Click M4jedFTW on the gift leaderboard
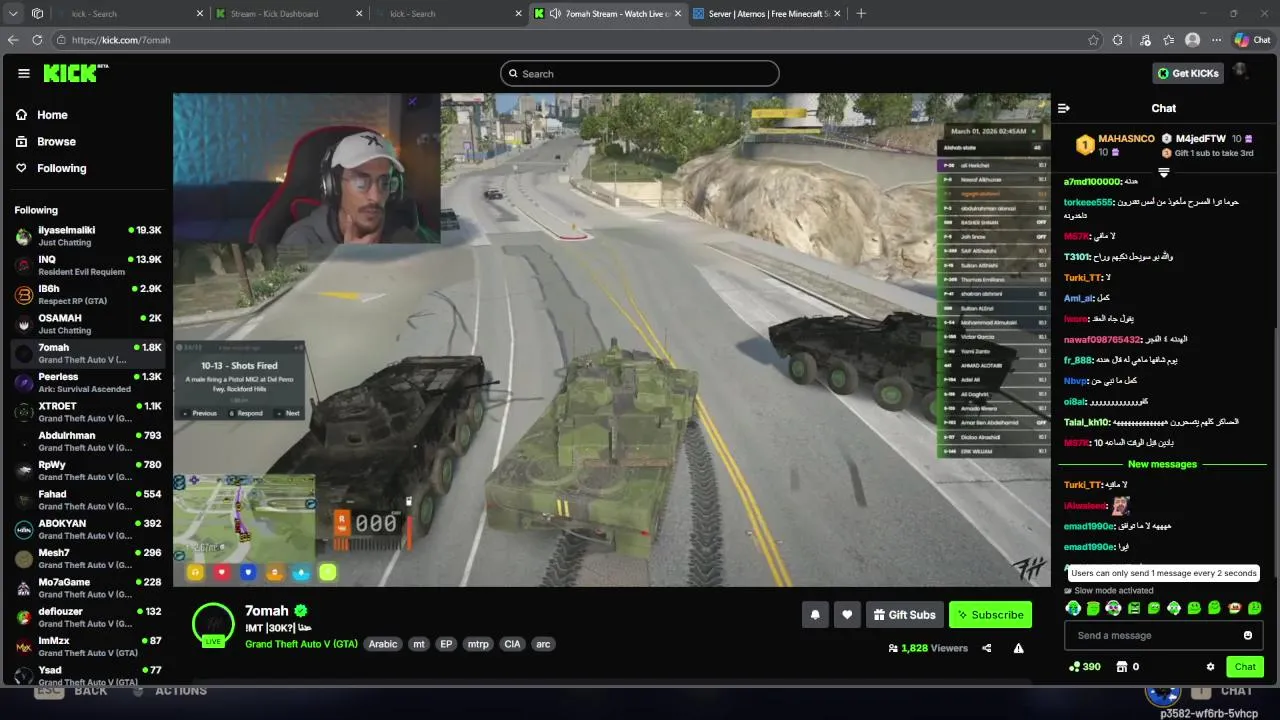The width and height of the screenshot is (1280, 720). [1200, 139]
